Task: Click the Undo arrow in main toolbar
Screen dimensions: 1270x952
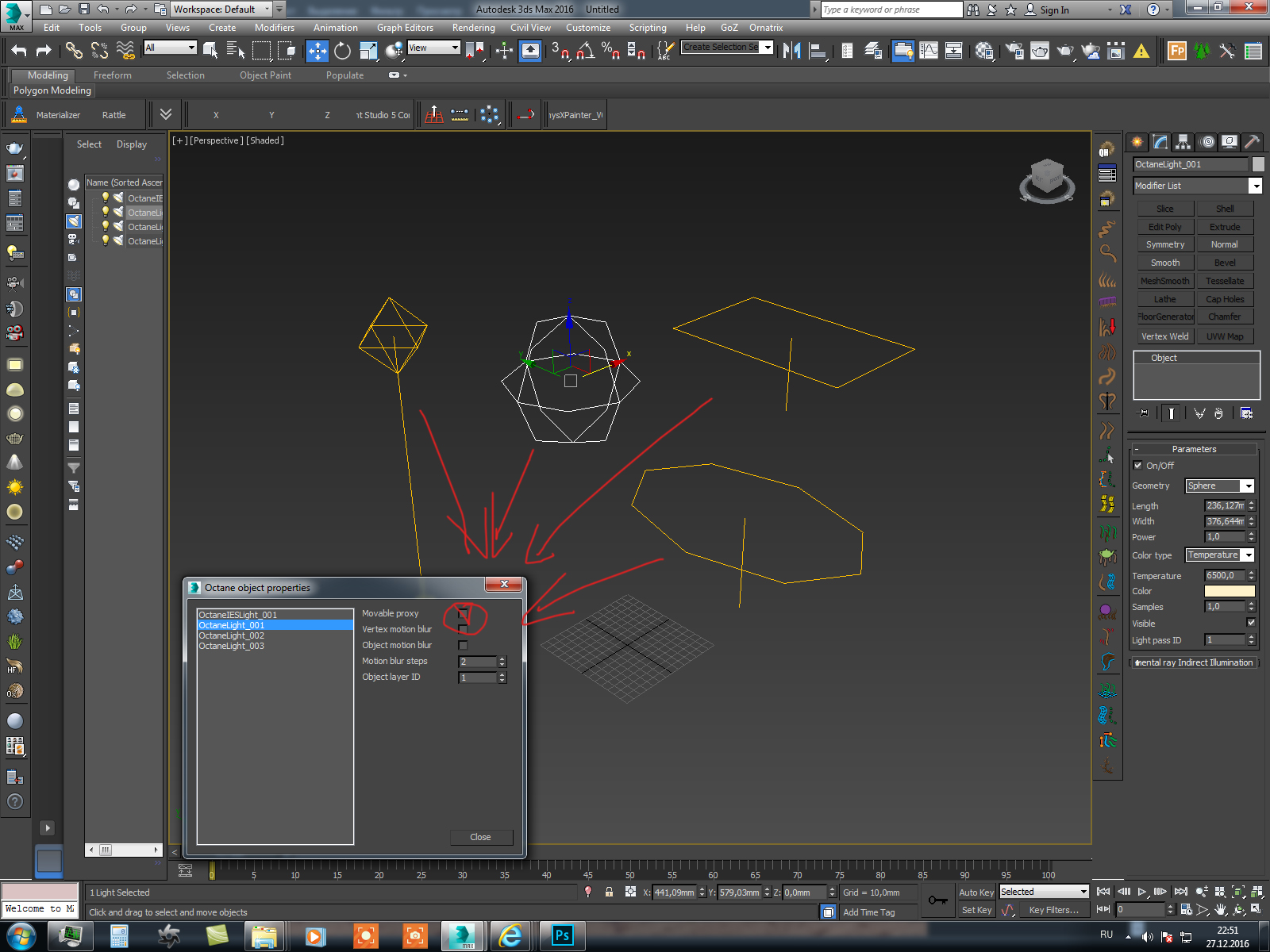Action: point(19,51)
